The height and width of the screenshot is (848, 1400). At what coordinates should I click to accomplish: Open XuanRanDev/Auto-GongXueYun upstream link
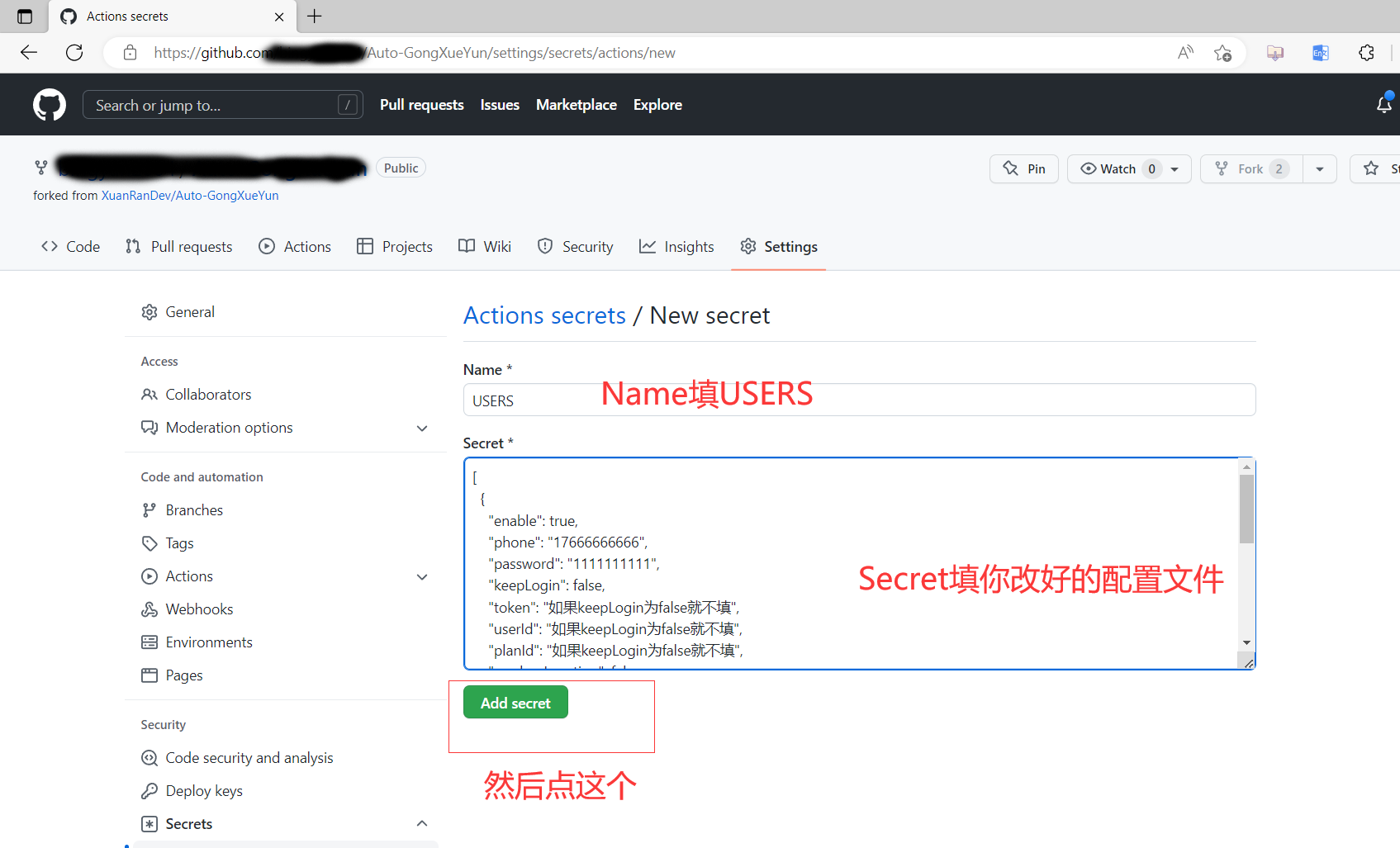[x=190, y=196]
